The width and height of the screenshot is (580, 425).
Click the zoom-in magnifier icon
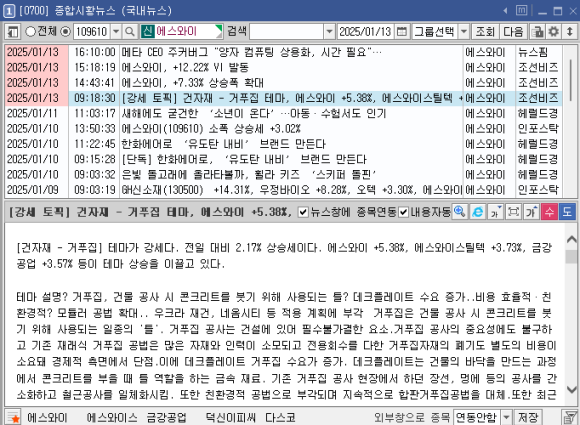(x=459, y=212)
